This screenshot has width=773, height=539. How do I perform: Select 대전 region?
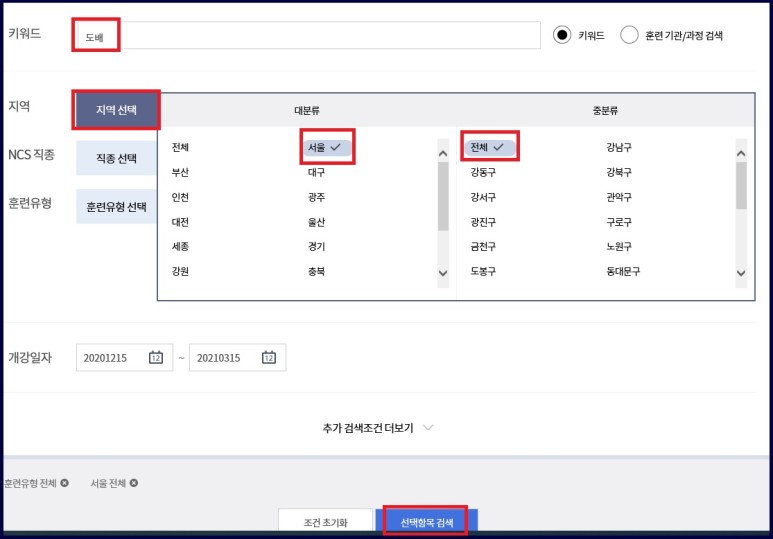click(180, 222)
